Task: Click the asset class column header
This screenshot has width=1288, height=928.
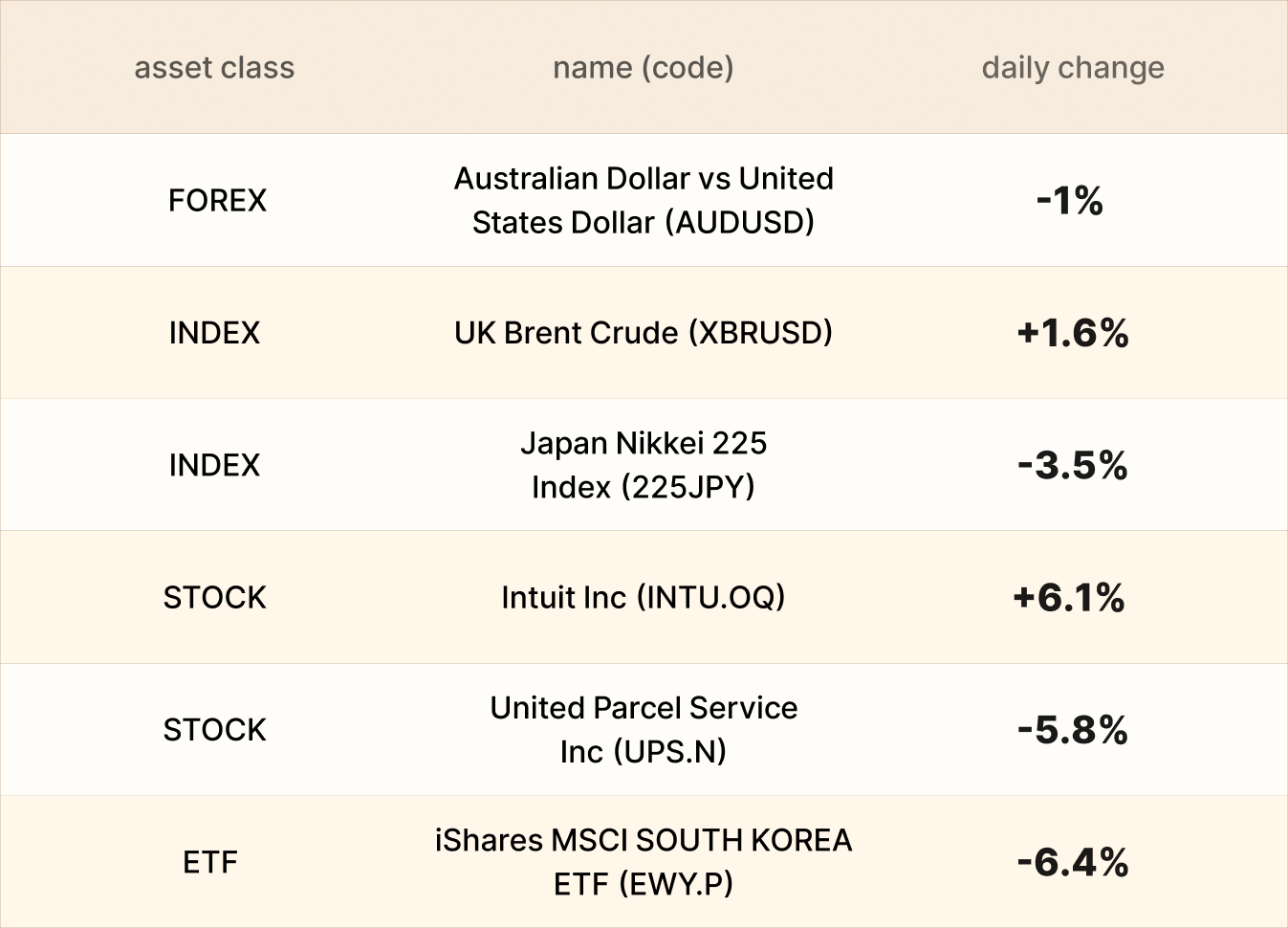Action: [x=214, y=68]
